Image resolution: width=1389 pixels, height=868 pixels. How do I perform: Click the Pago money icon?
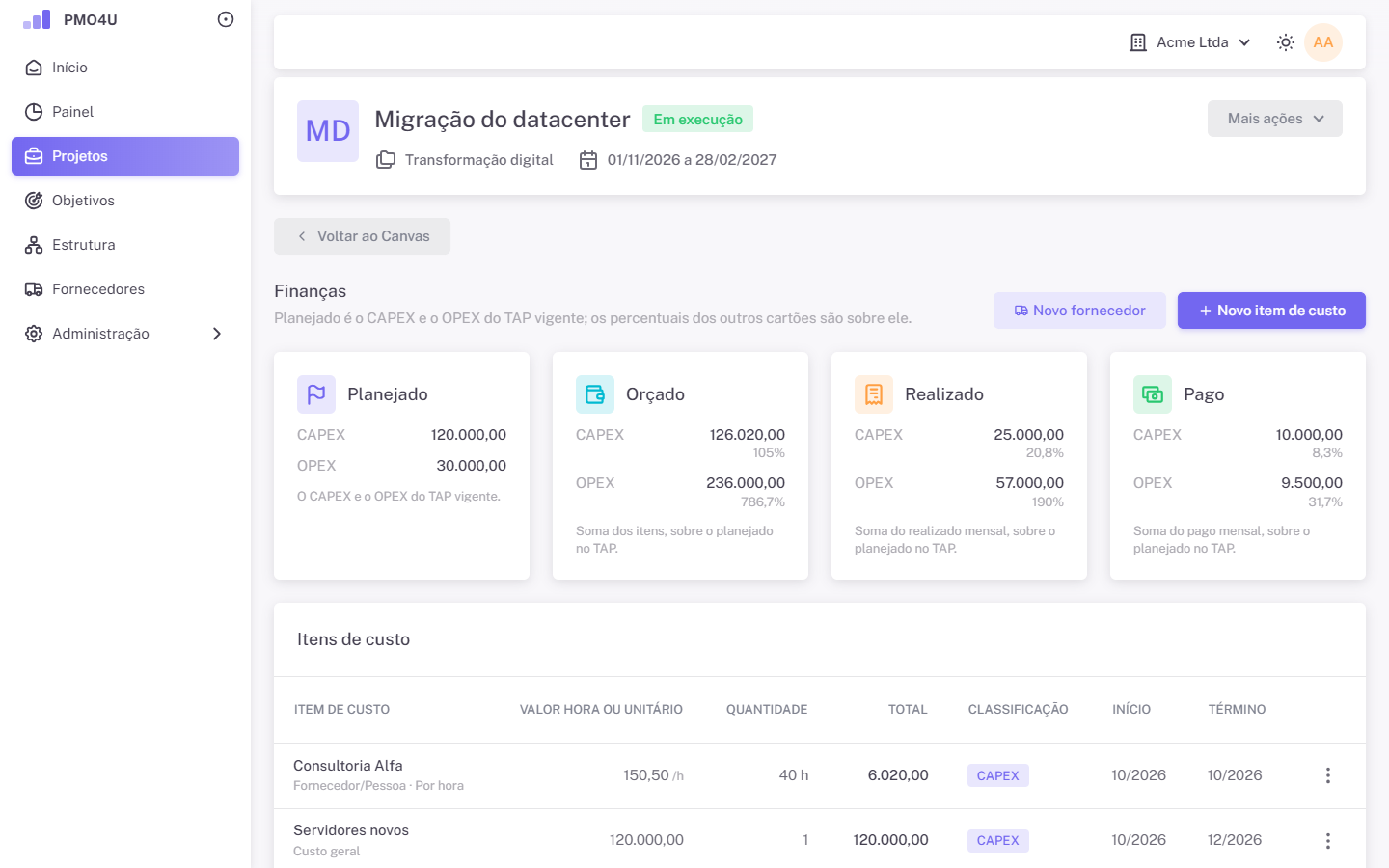1153,394
